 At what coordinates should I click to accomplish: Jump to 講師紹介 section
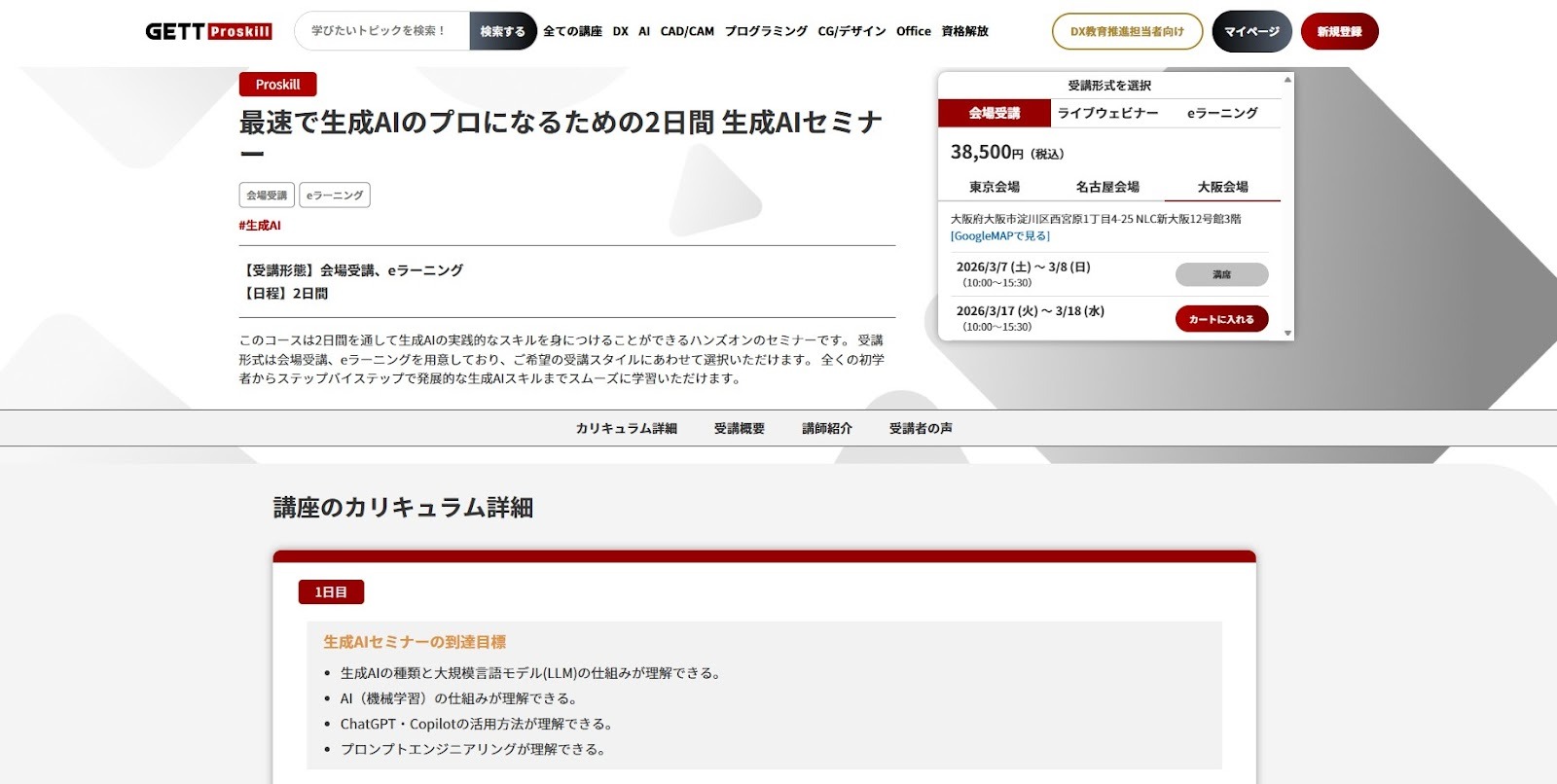(827, 428)
